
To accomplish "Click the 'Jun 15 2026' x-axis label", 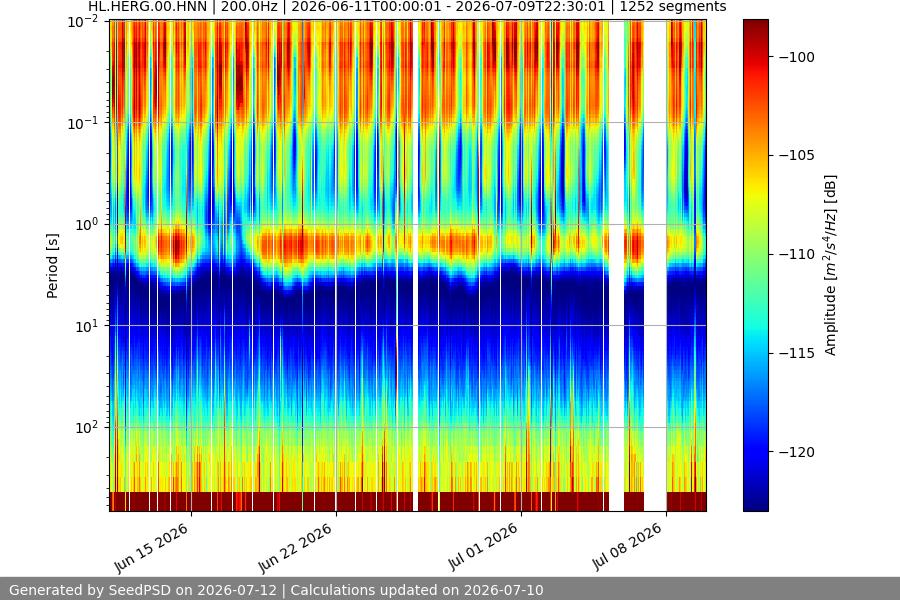I will click(152, 548).
